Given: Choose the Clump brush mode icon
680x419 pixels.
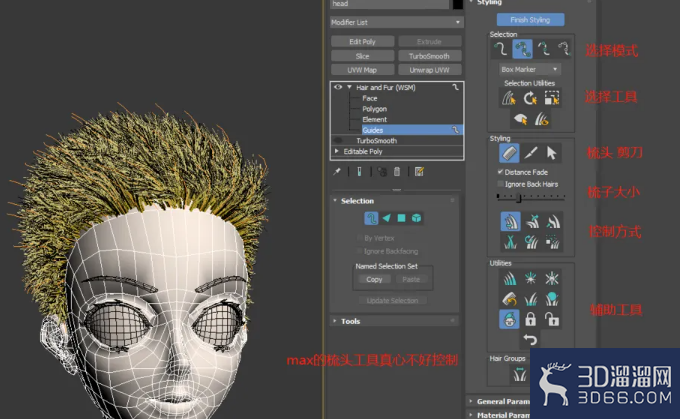Looking at the screenshot, I should (x=510, y=242).
